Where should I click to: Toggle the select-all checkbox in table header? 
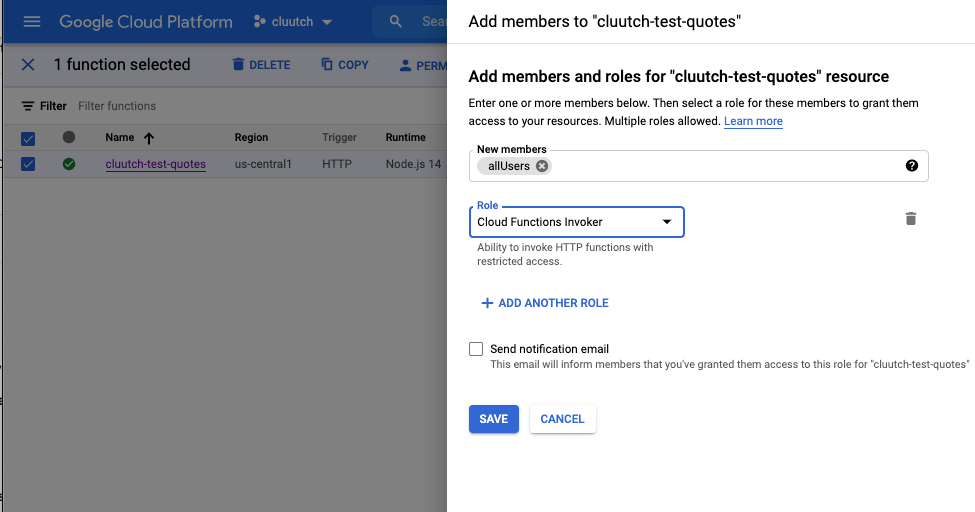point(28,138)
